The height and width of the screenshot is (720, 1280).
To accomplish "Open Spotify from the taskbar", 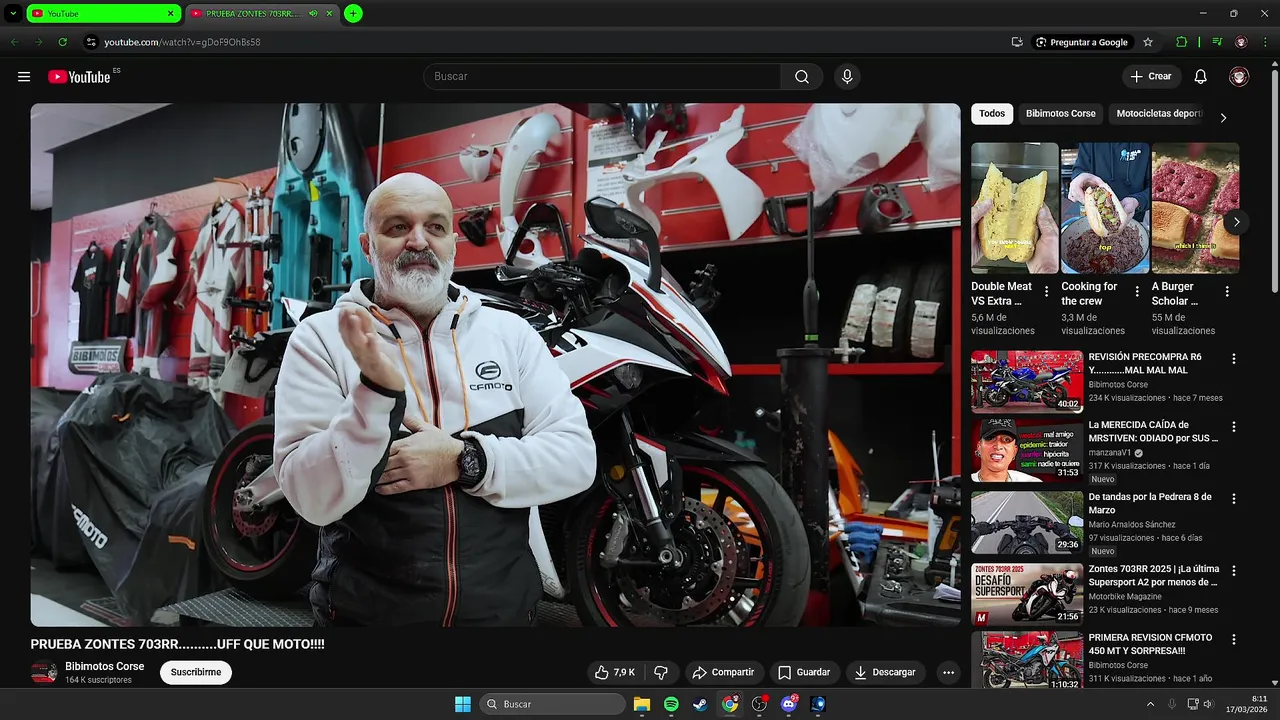I will click(671, 704).
